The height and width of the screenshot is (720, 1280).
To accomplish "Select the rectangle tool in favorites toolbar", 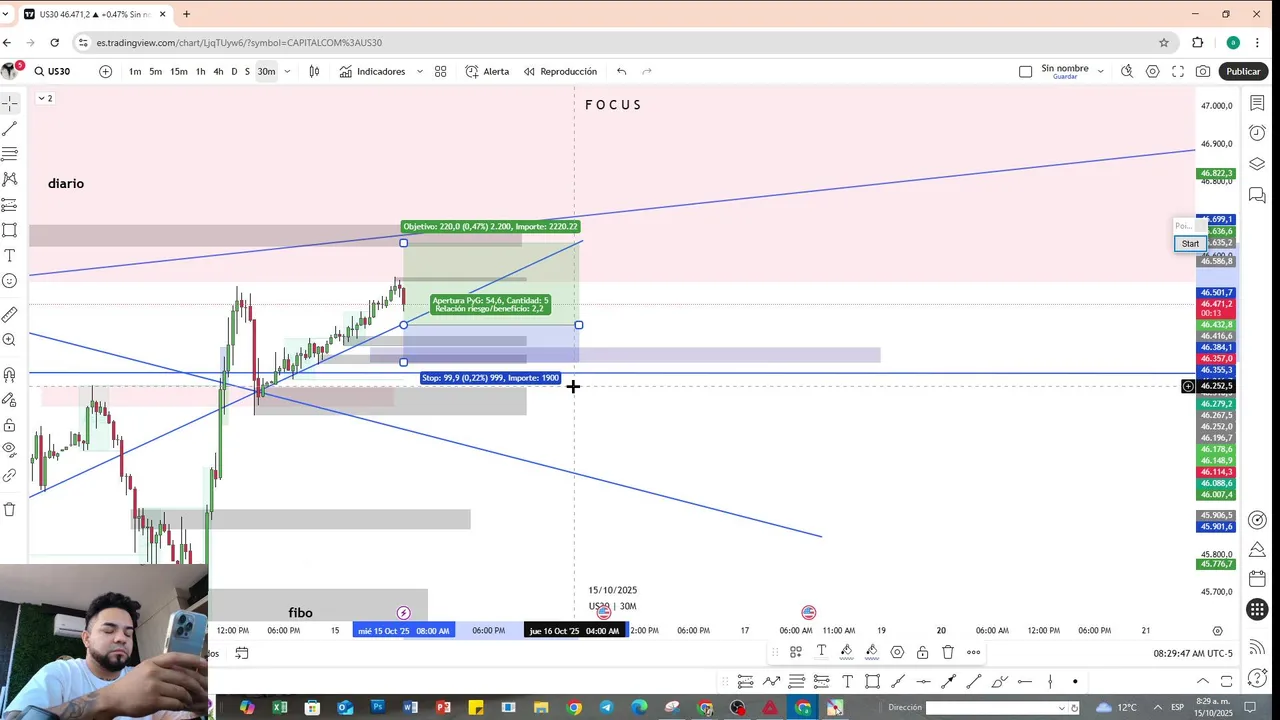I will [x=872, y=682].
